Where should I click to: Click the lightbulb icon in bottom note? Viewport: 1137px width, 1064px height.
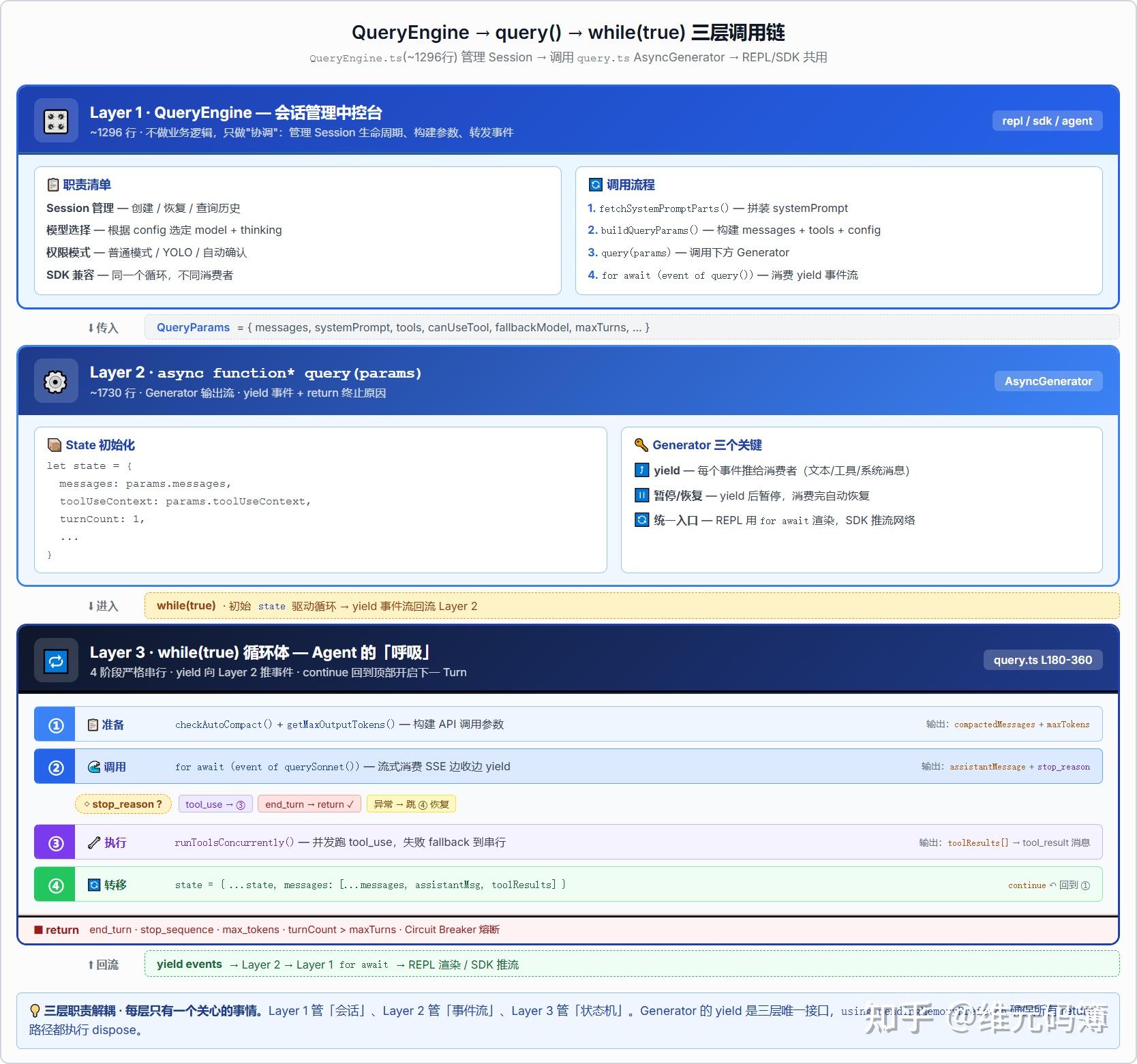pyautogui.click(x=35, y=1011)
